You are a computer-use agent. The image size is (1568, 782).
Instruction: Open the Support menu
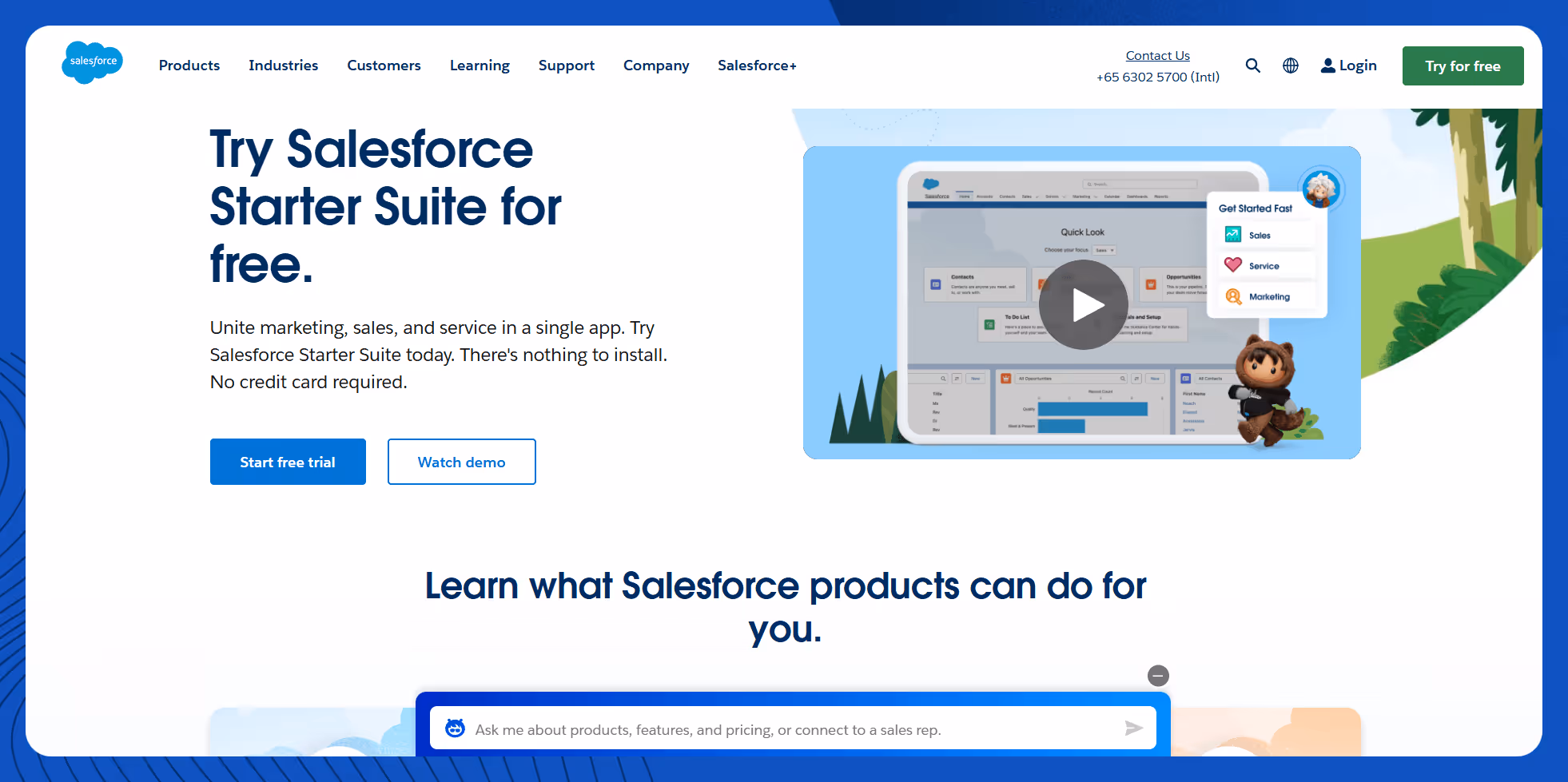[567, 65]
